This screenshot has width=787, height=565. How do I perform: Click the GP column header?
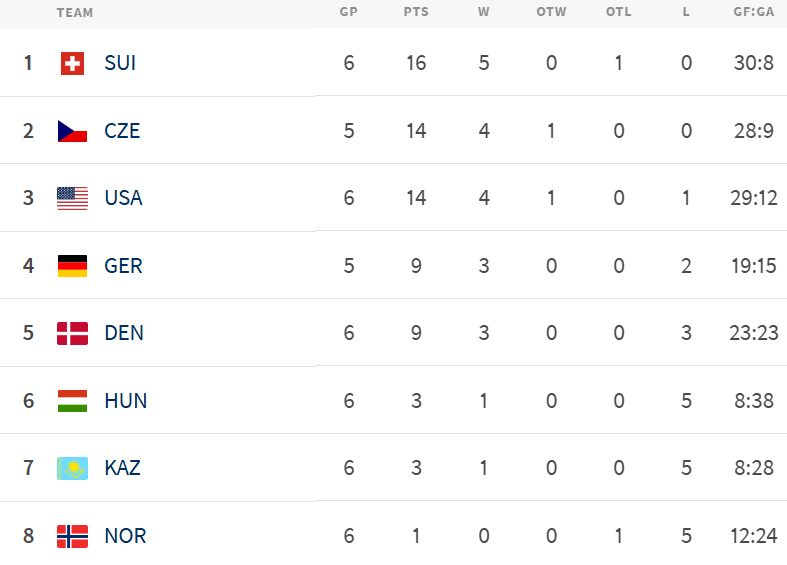349,13
